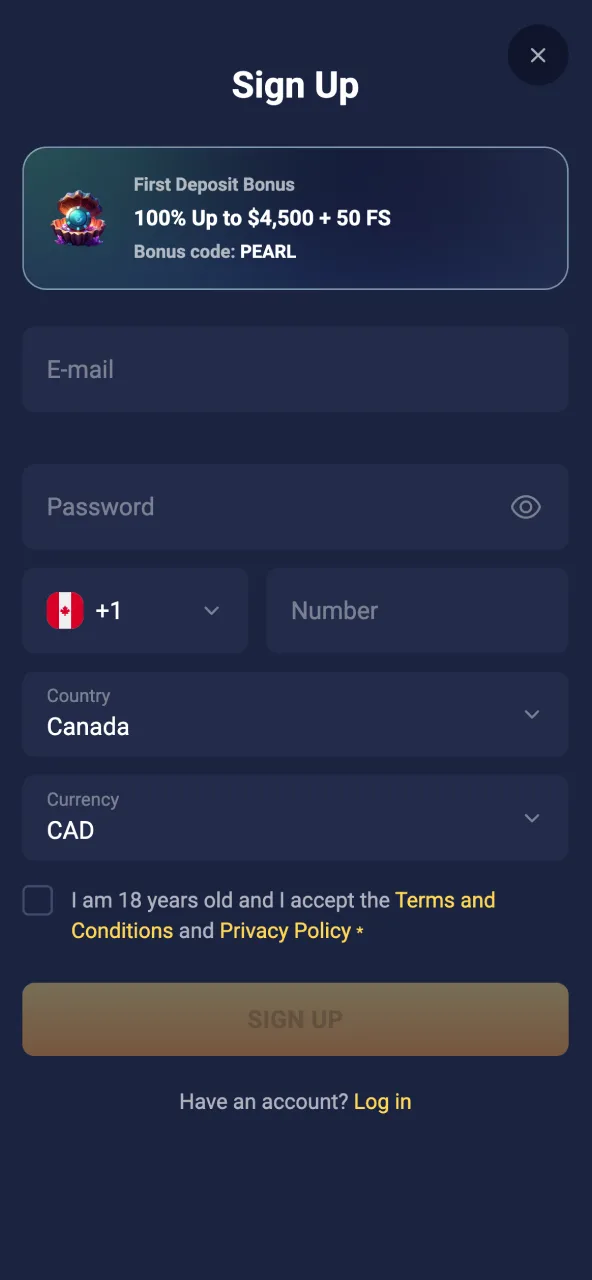Select the chevron beside the phone code
The width and height of the screenshot is (592, 1280).
tap(211, 610)
